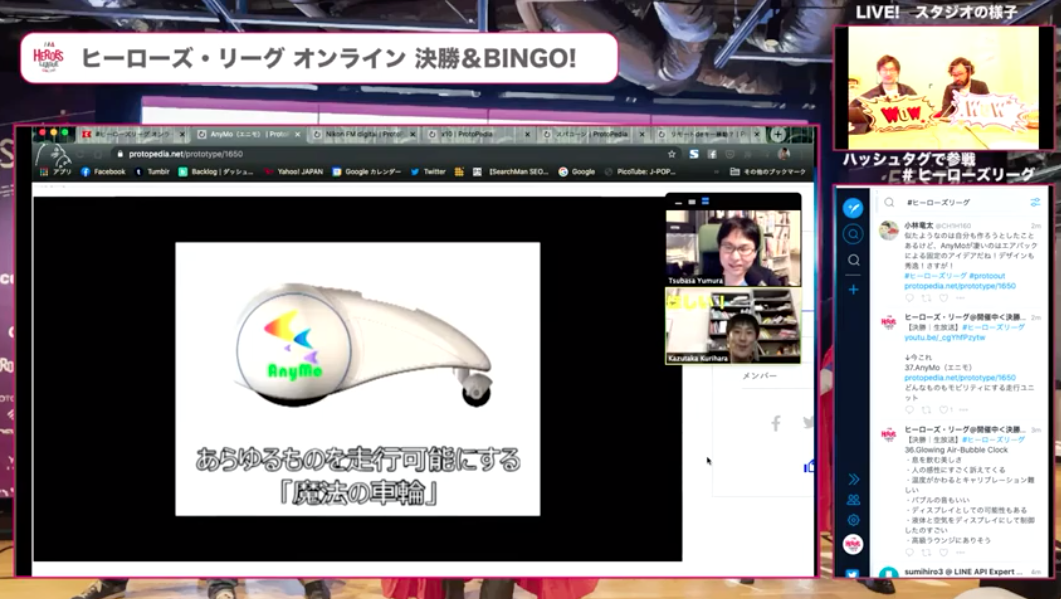Click the AnyMo slide image
1061x599 pixels.
358,379
